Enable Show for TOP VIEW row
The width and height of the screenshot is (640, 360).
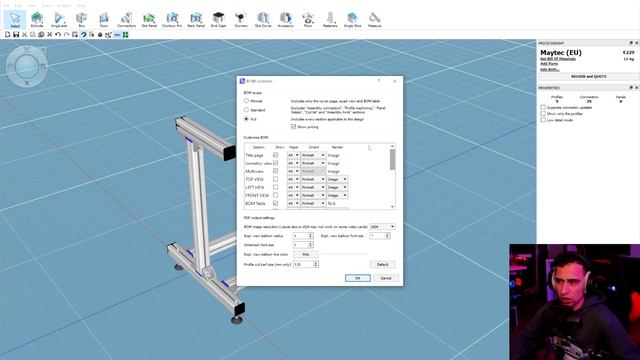(276, 179)
